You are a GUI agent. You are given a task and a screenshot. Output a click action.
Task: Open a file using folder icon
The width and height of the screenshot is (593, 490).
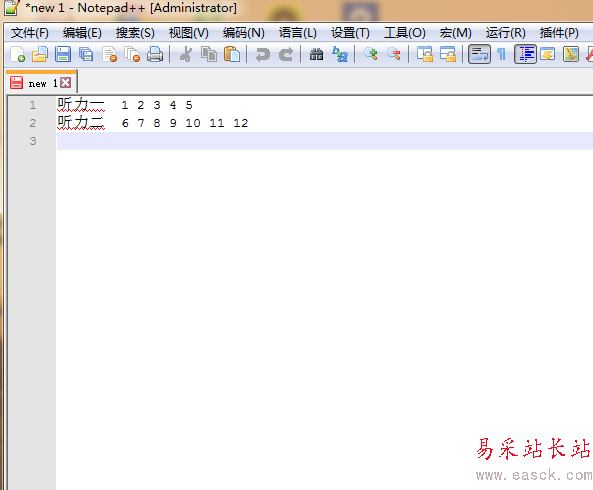[x=40, y=54]
